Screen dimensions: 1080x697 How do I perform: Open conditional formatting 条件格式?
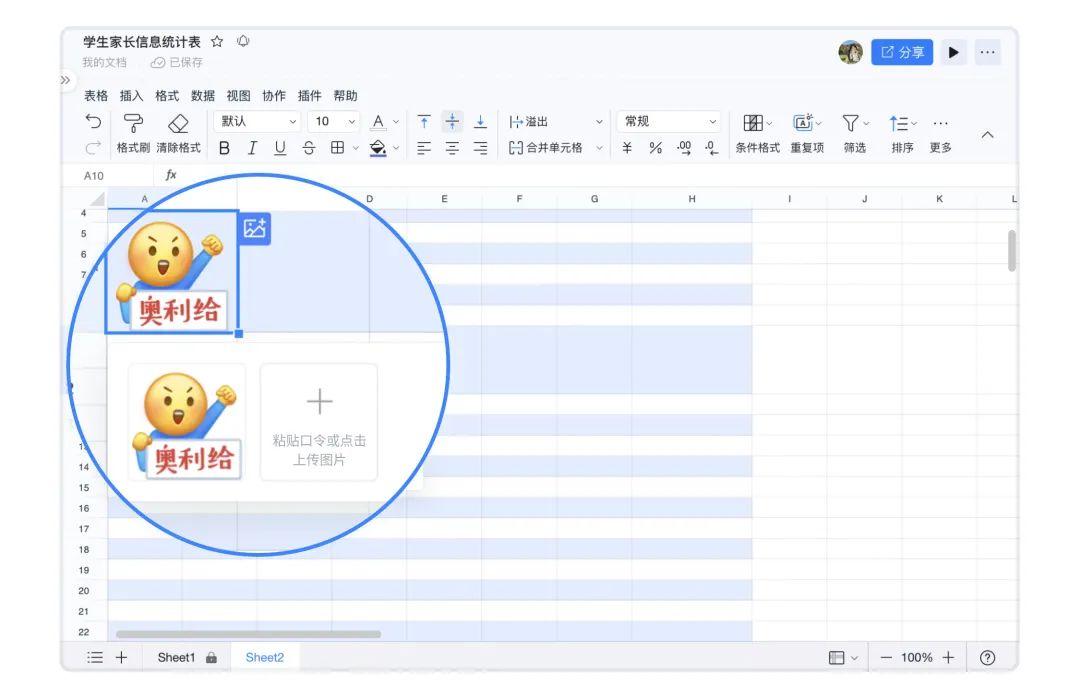tap(757, 134)
